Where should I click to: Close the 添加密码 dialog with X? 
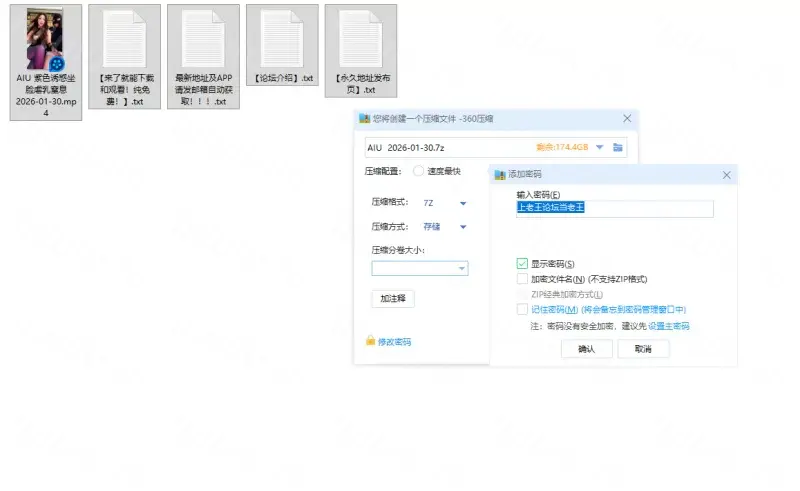coord(726,175)
